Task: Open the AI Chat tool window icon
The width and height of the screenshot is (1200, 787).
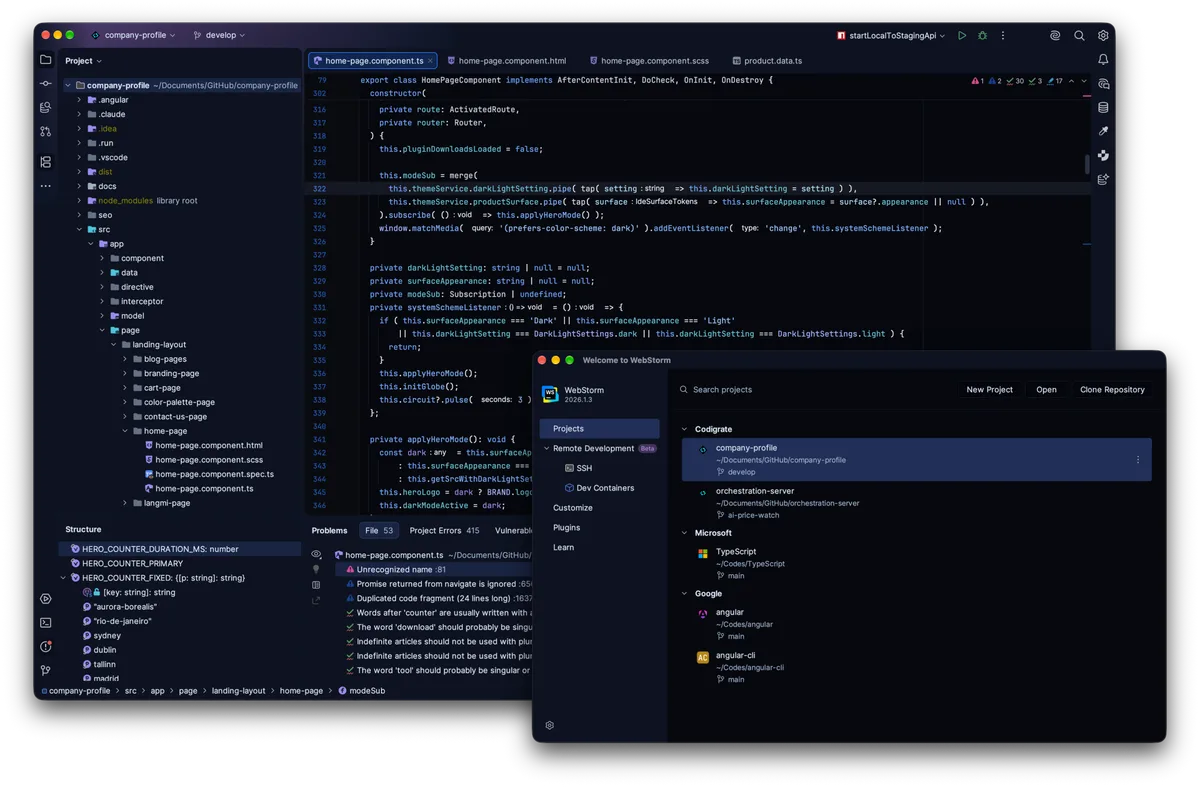Action: click(x=1103, y=84)
